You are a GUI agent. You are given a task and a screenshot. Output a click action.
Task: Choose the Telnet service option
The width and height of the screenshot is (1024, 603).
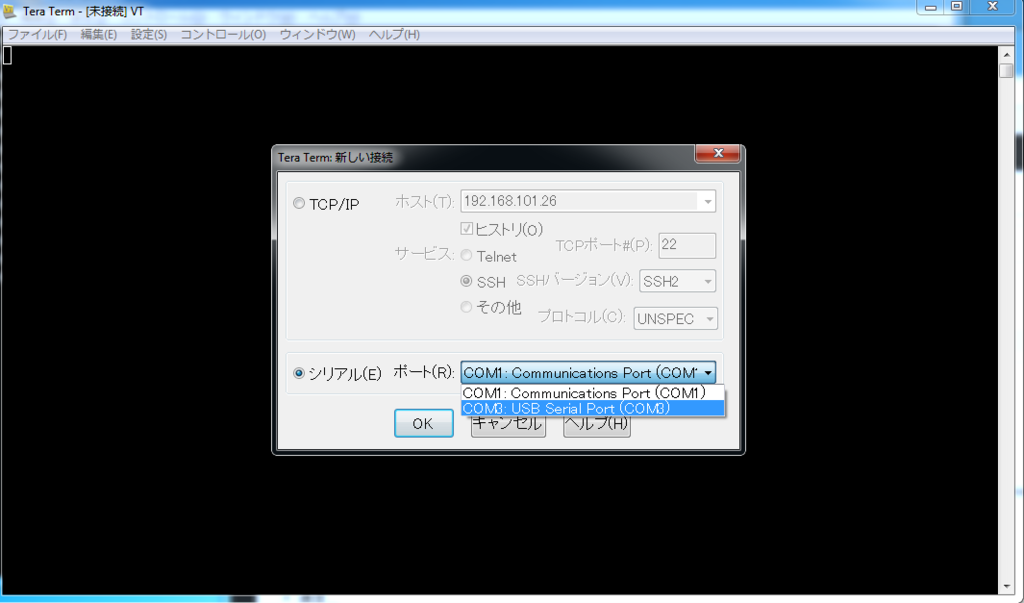(466, 255)
